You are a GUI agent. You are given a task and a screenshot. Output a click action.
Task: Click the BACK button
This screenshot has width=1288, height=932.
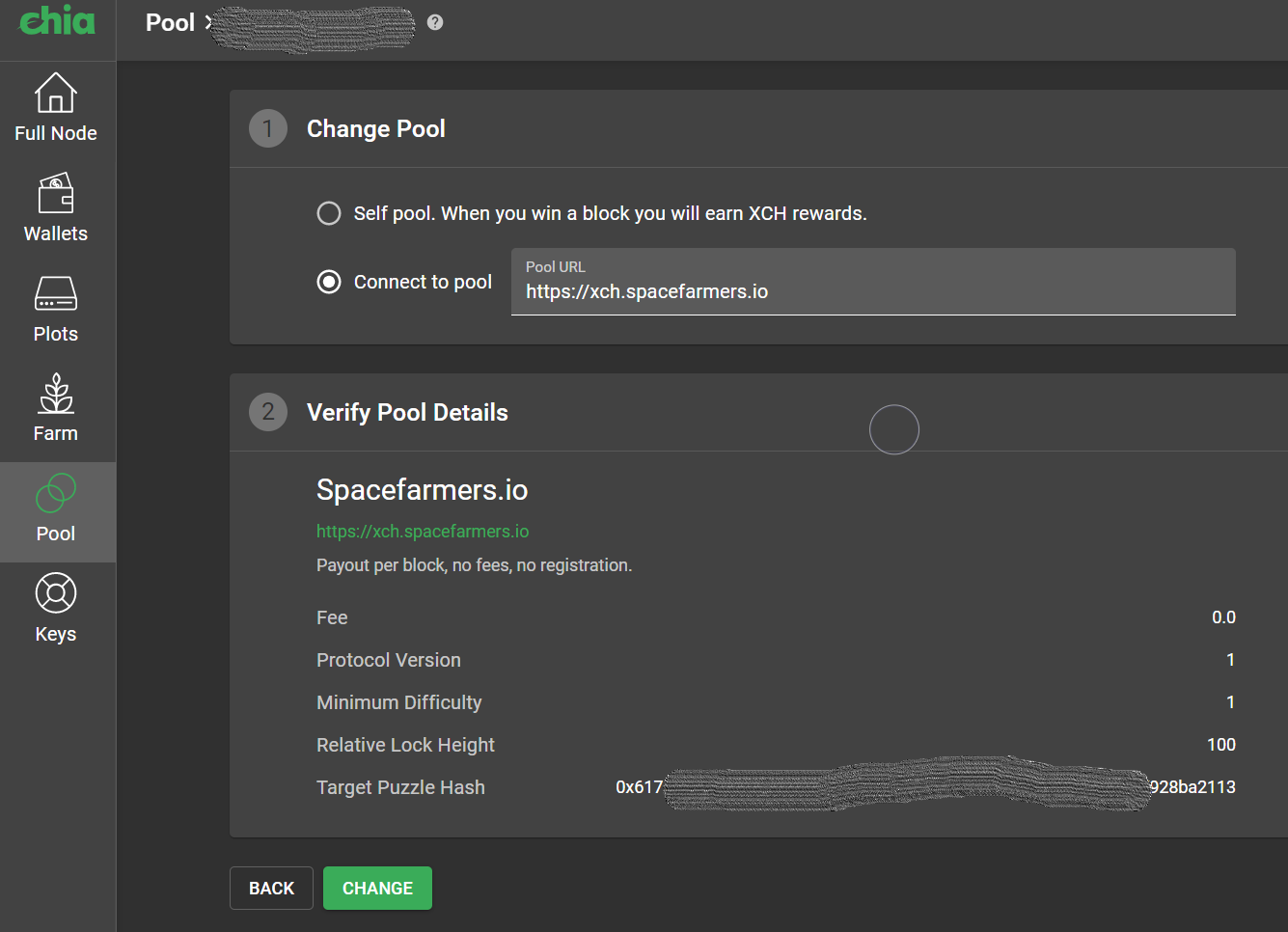click(x=271, y=889)
